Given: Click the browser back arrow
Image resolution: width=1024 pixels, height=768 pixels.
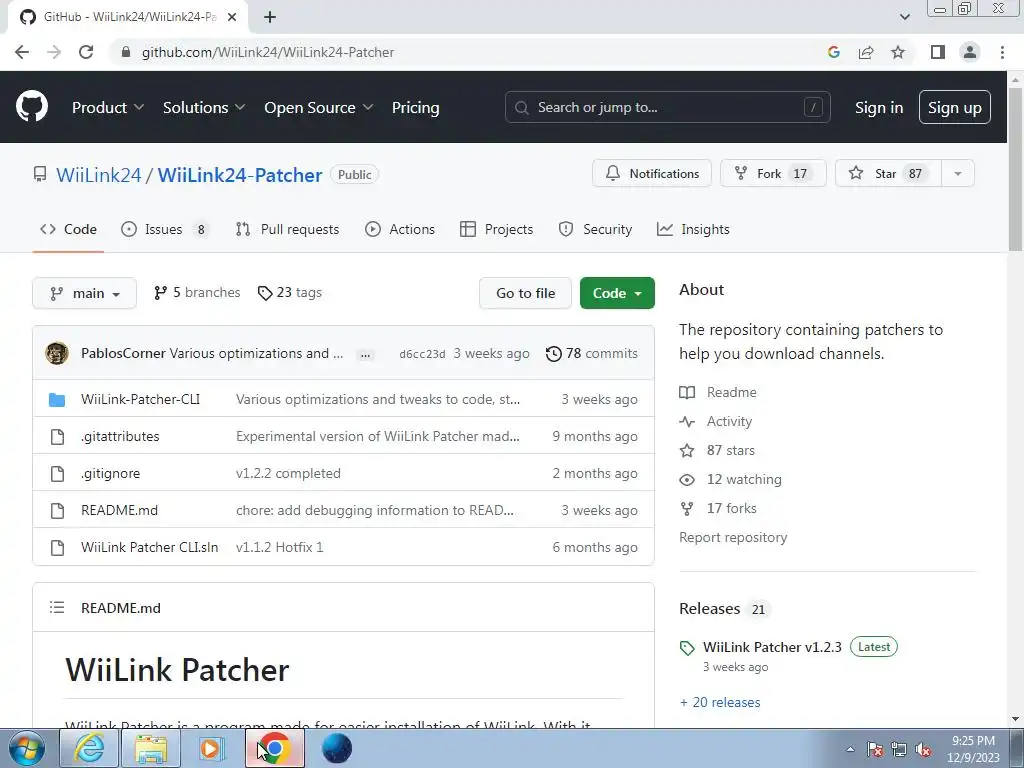Looking at the screenshot, I should pyautogui.click(x=22, y=52).
